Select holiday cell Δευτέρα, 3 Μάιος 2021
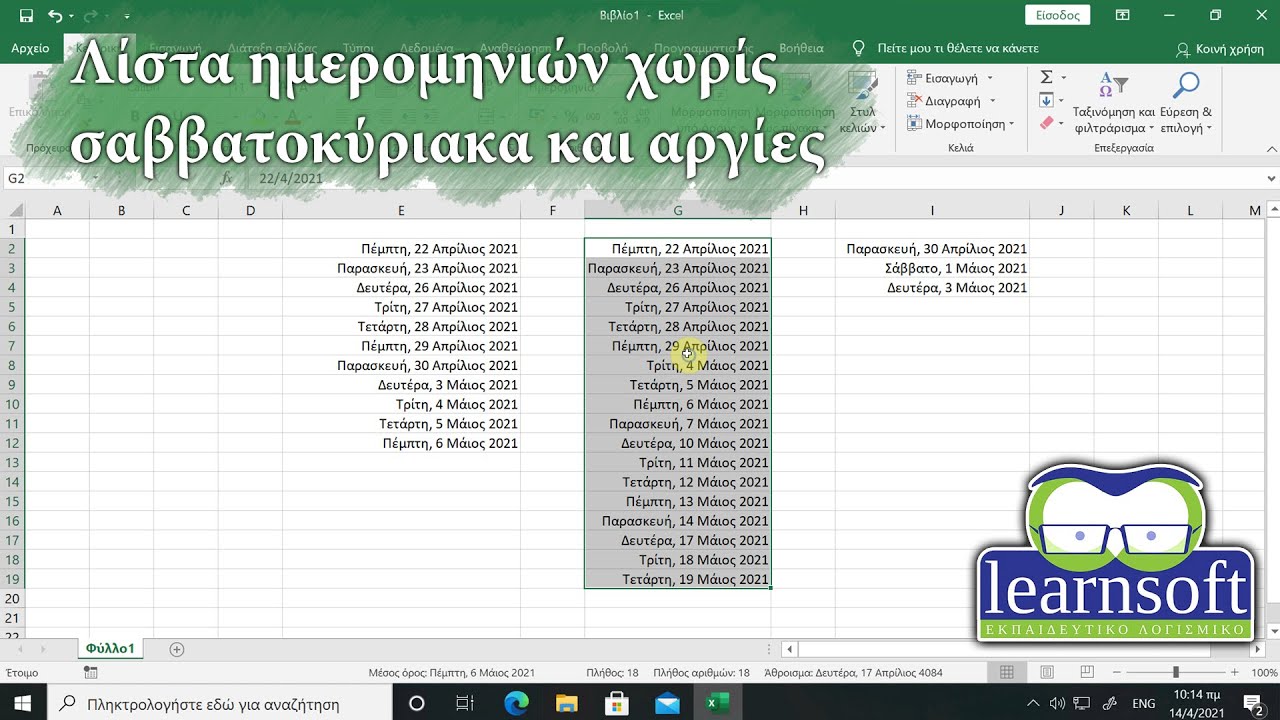1280x720 pixels. 932,288
